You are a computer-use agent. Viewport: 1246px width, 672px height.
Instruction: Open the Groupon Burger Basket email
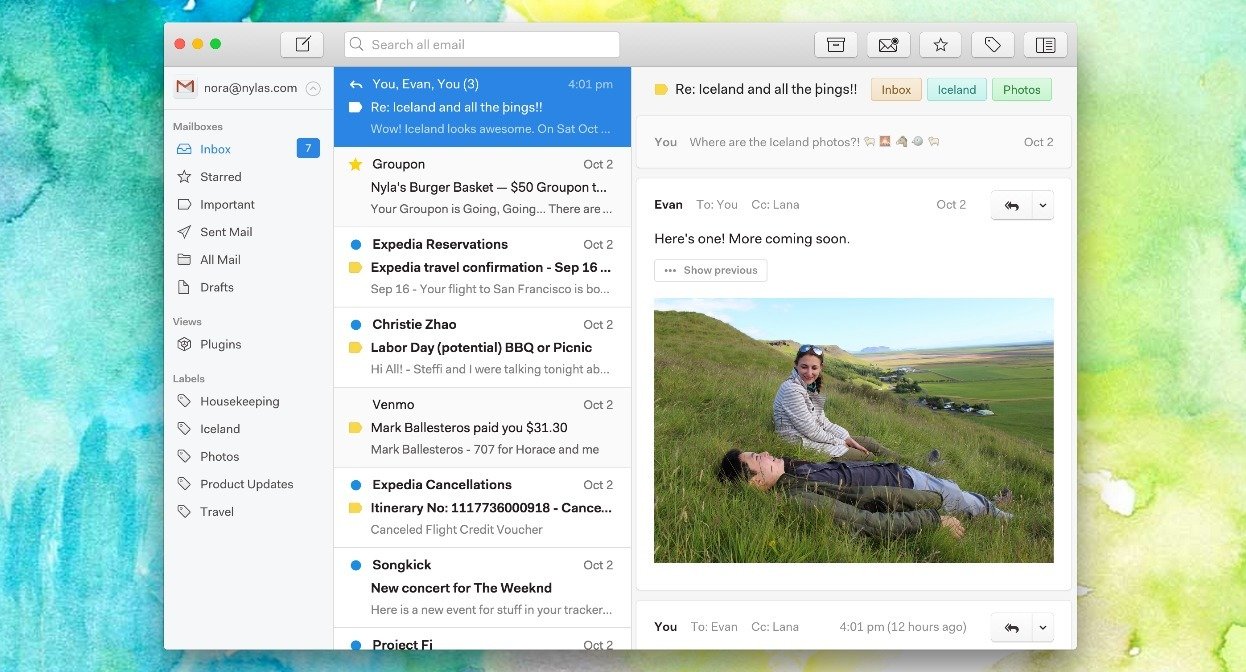click(x=482, y=187)
